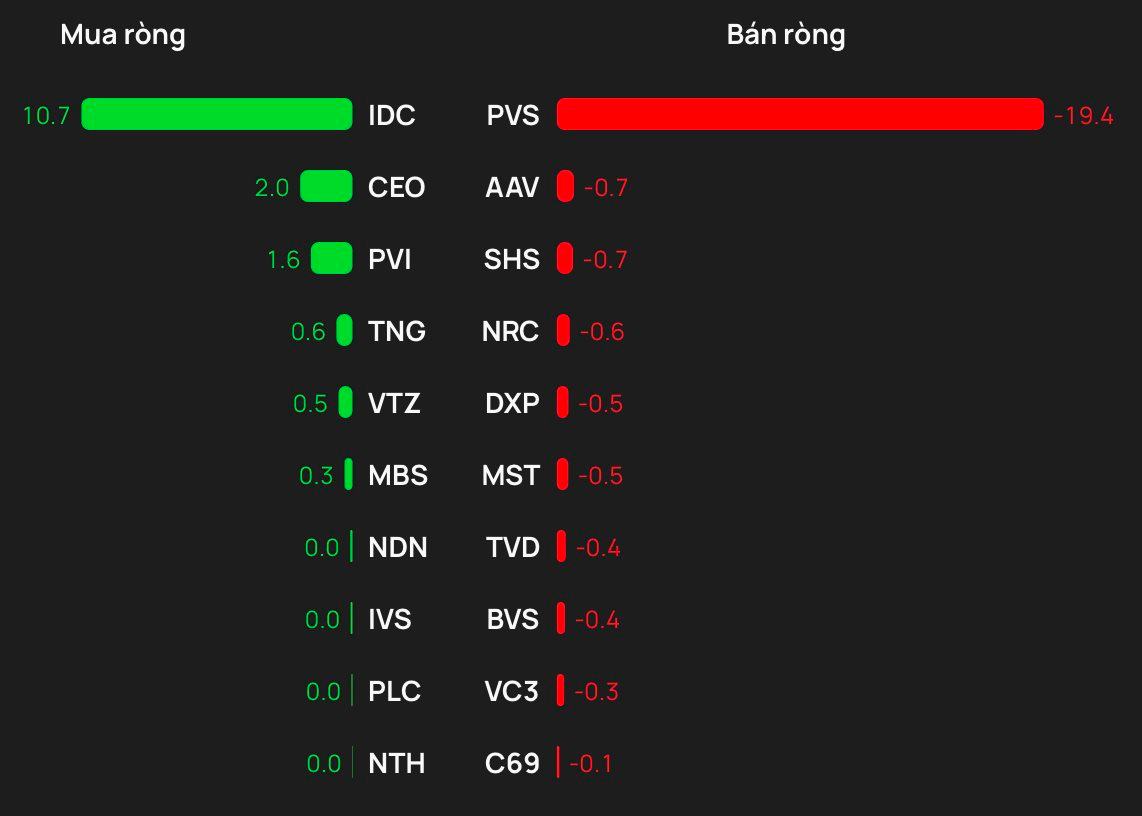Select the C69 ticker label
Viewport: 1142px width, 816px height.
512,764
